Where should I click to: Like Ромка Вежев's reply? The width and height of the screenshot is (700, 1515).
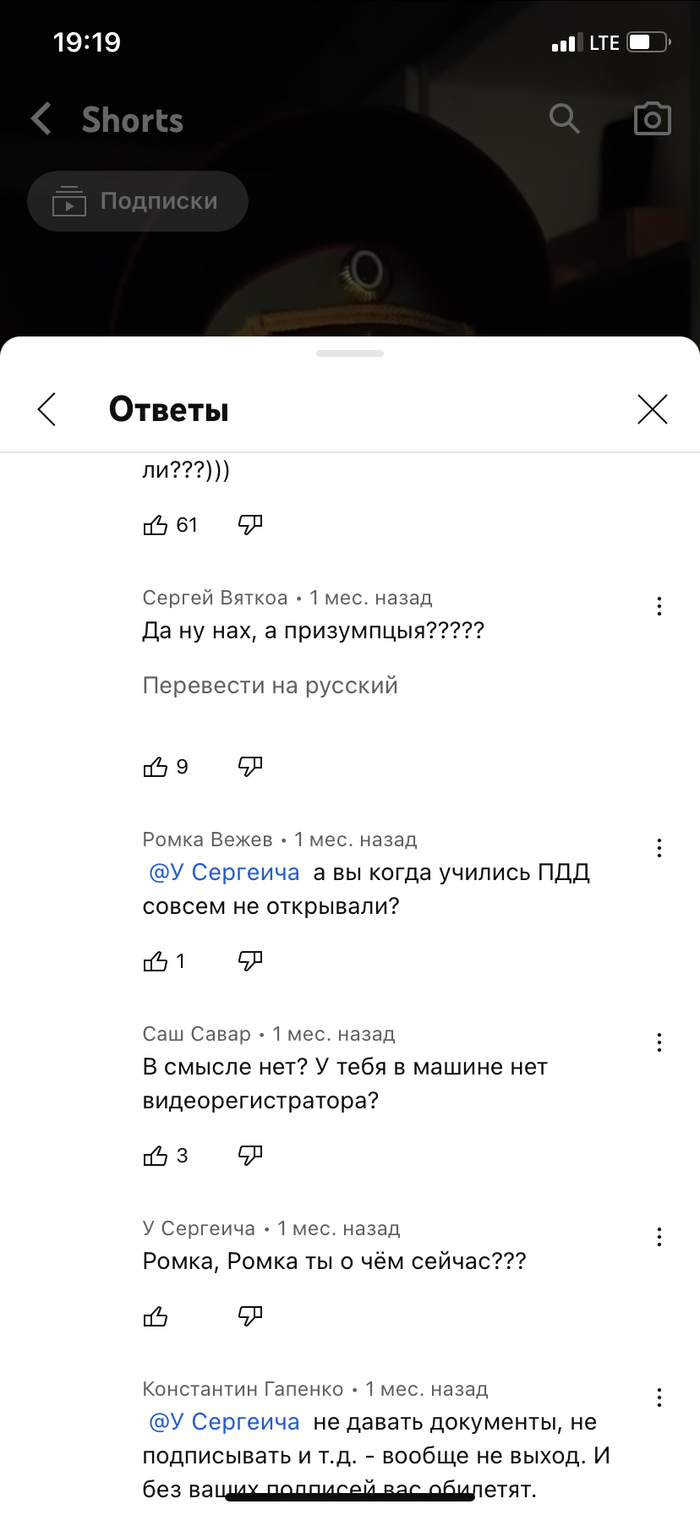(x=156, y=961)
